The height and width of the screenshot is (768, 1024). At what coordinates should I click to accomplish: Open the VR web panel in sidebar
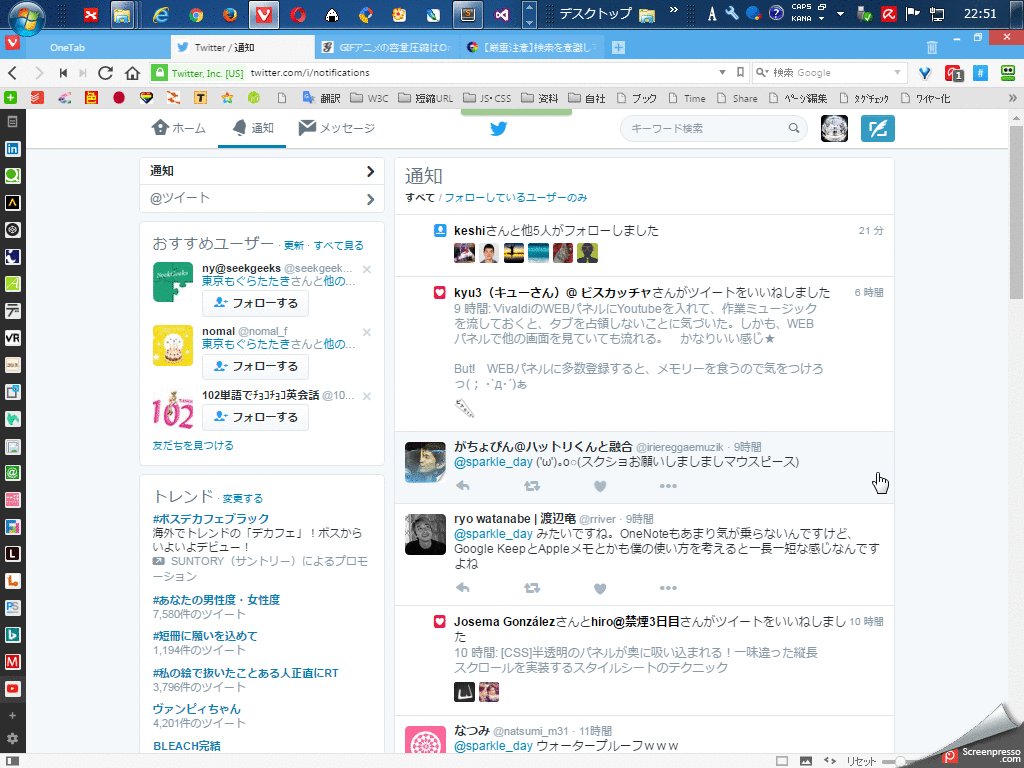pyautogui.click(x=12, y=338)
